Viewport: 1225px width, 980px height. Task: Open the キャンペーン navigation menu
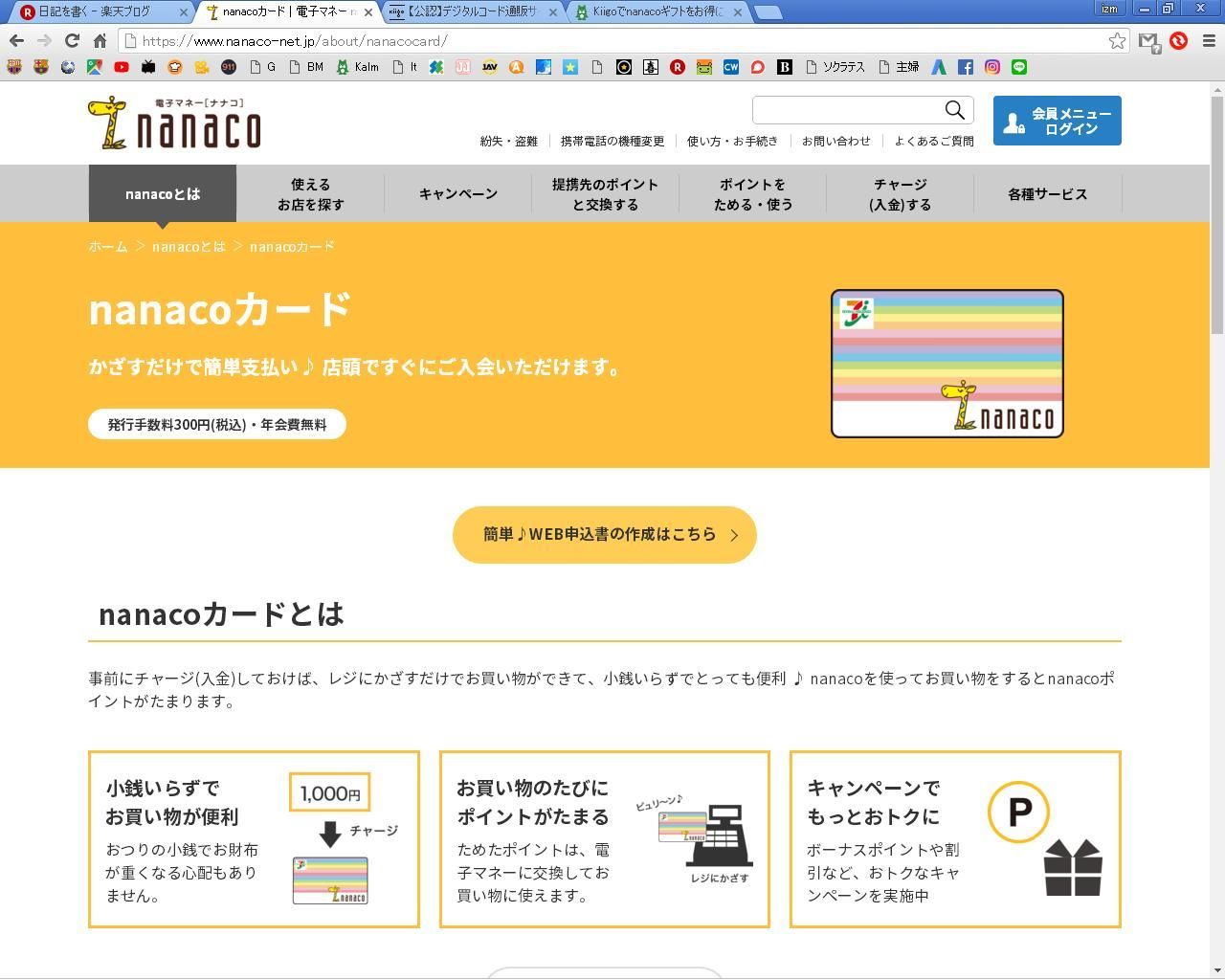click(x=458, y=193)
